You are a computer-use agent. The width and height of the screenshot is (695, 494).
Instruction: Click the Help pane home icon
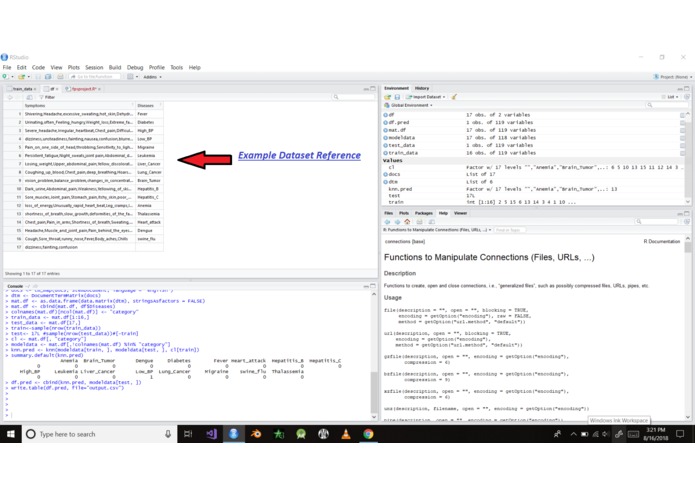click(407, 222)
